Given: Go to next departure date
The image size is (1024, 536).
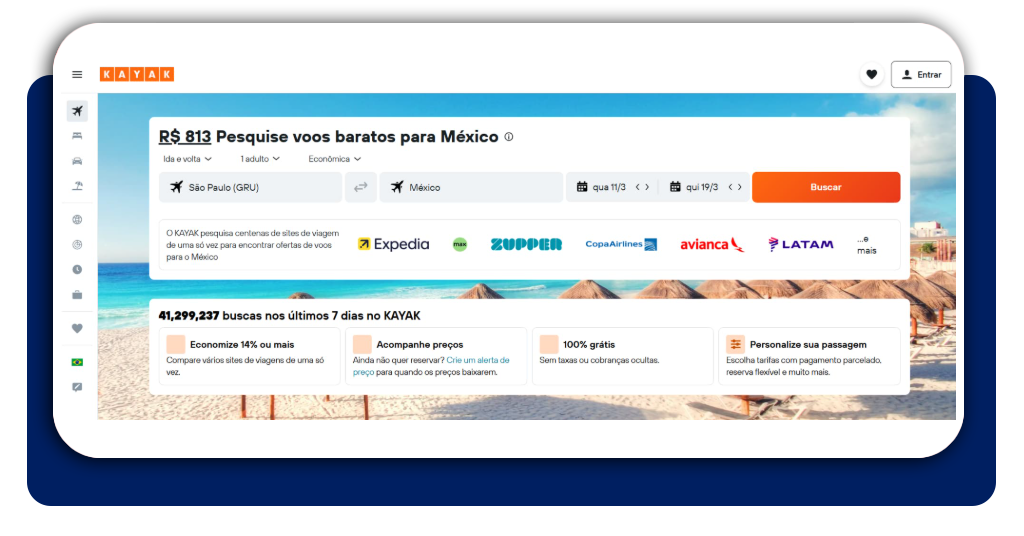Looking at the screenshot, I should [647, 187].
